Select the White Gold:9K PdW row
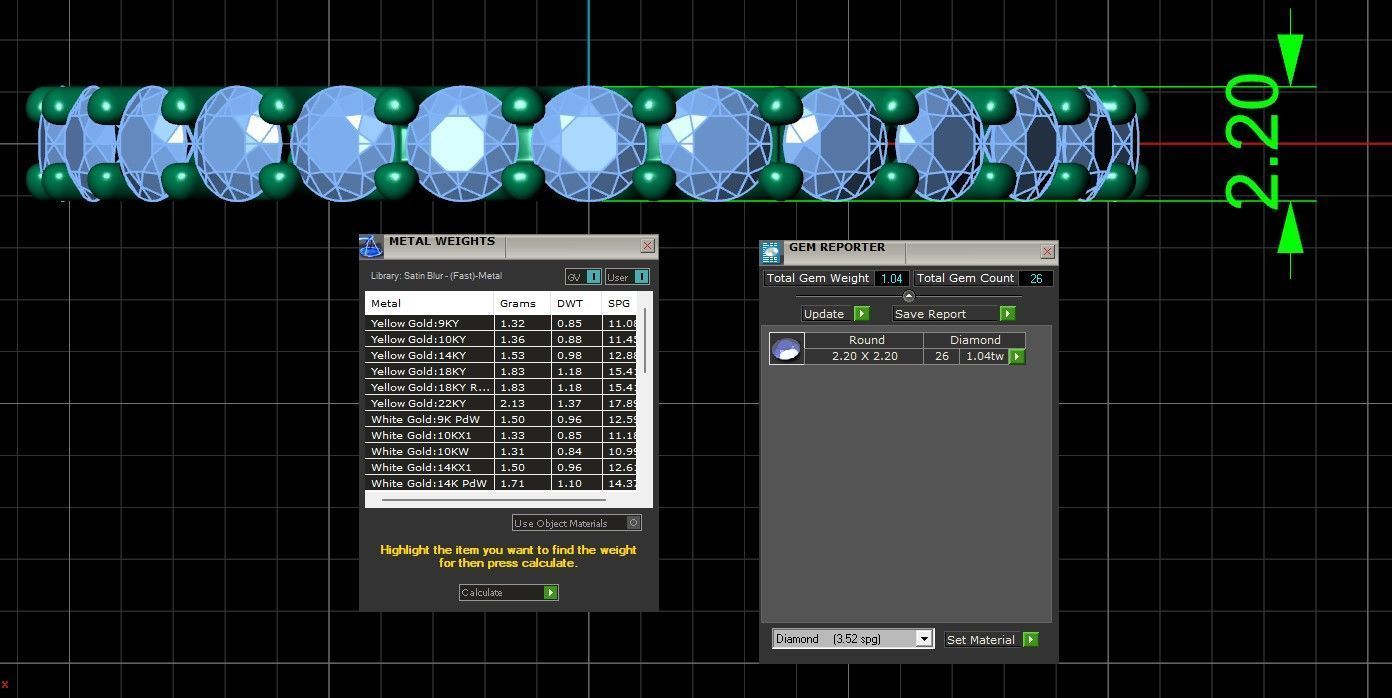Viewport: 1392px width, 698px height. (x=500, y=419)
